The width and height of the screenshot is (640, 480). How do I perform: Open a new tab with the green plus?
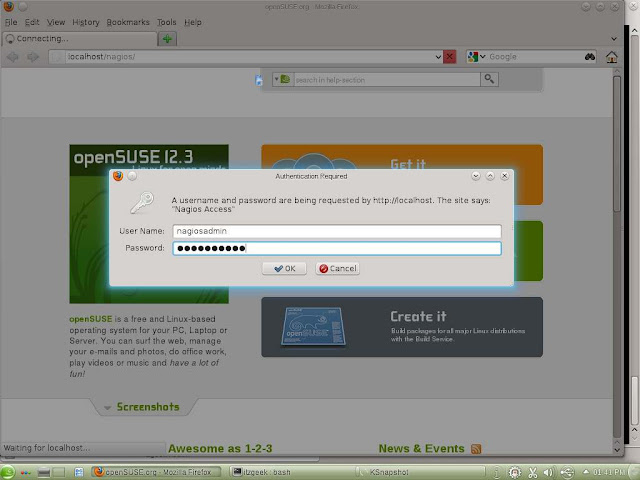pos(167,39)
